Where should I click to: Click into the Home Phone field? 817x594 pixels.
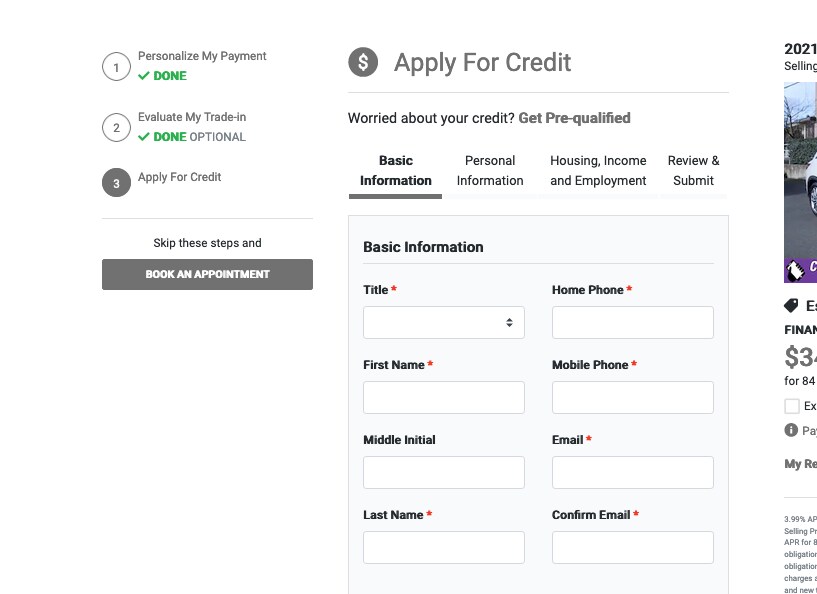633,323
